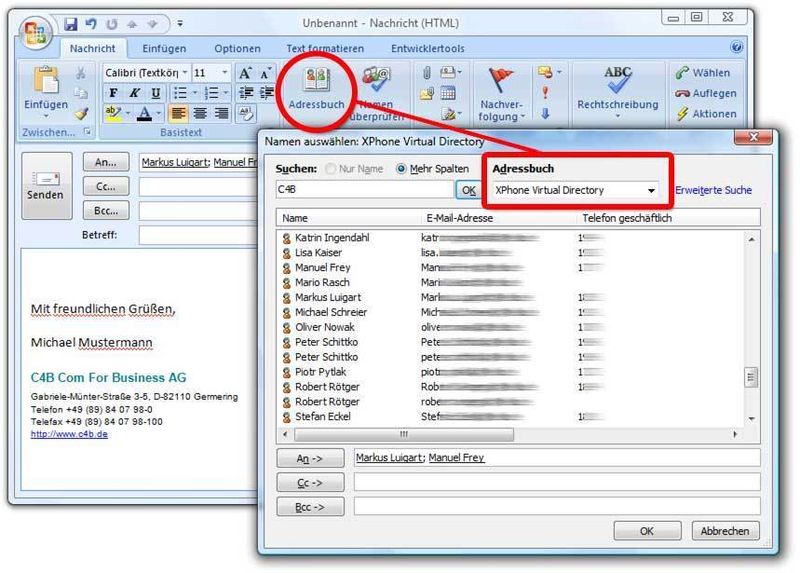Decrease font size with small A
The image size is (800, 573).
[265, 73]
